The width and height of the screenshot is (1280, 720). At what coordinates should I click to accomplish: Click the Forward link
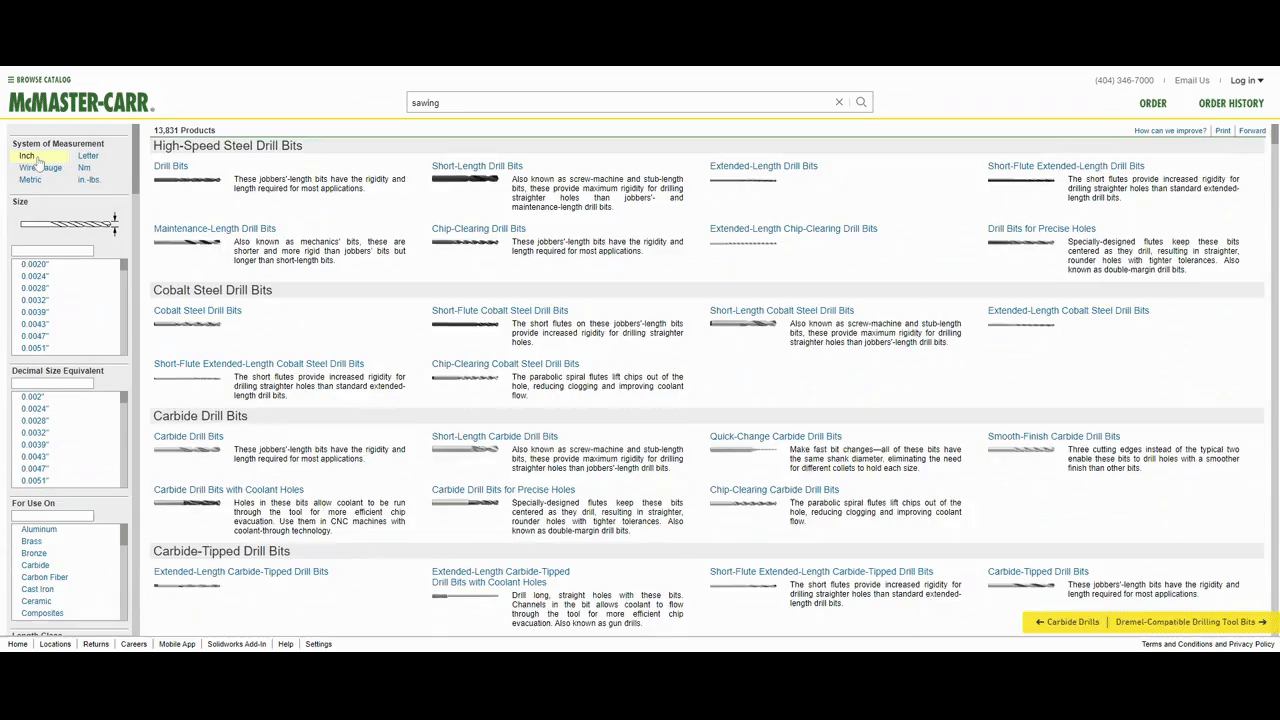tap(1252, 131)
